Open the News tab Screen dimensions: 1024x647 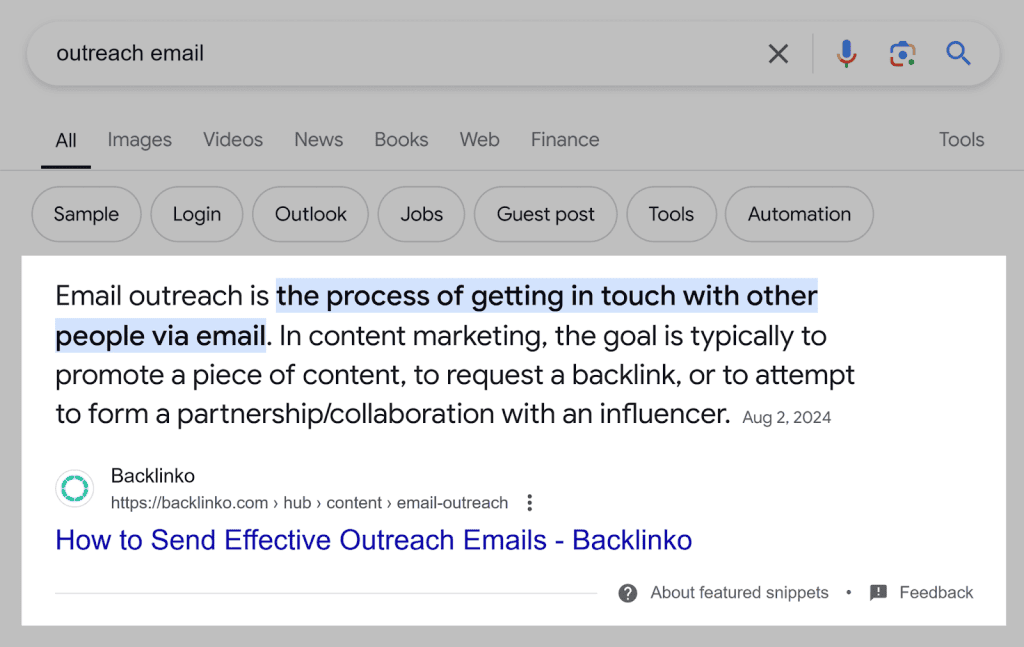pos(319,140)
